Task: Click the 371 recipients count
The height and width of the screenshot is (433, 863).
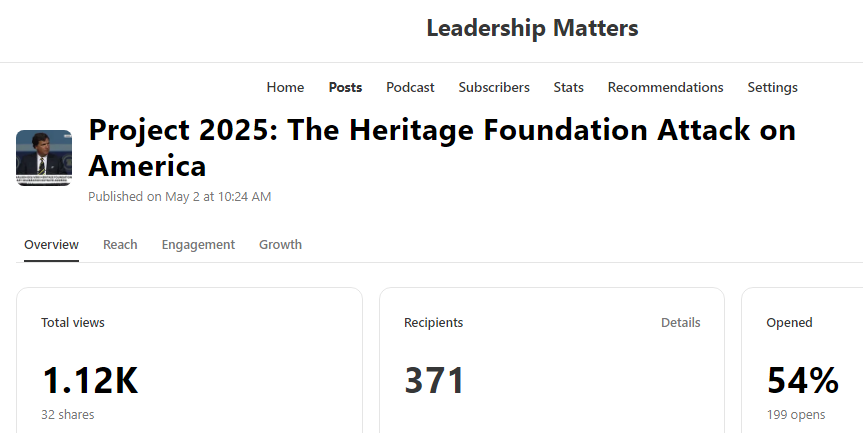Action: (x=434, y=381)
